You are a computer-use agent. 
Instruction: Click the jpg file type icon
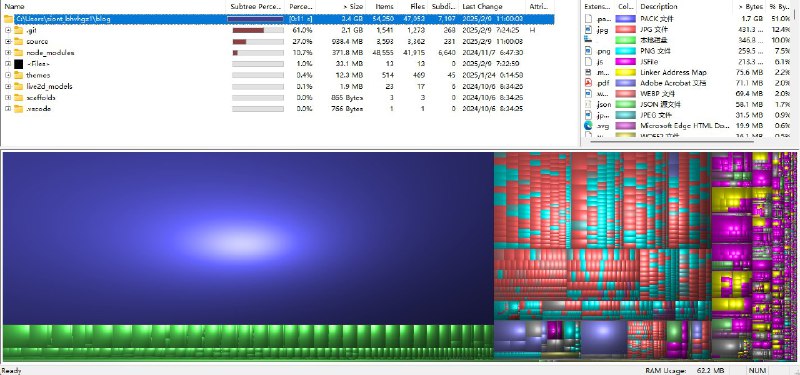(588, 30)
